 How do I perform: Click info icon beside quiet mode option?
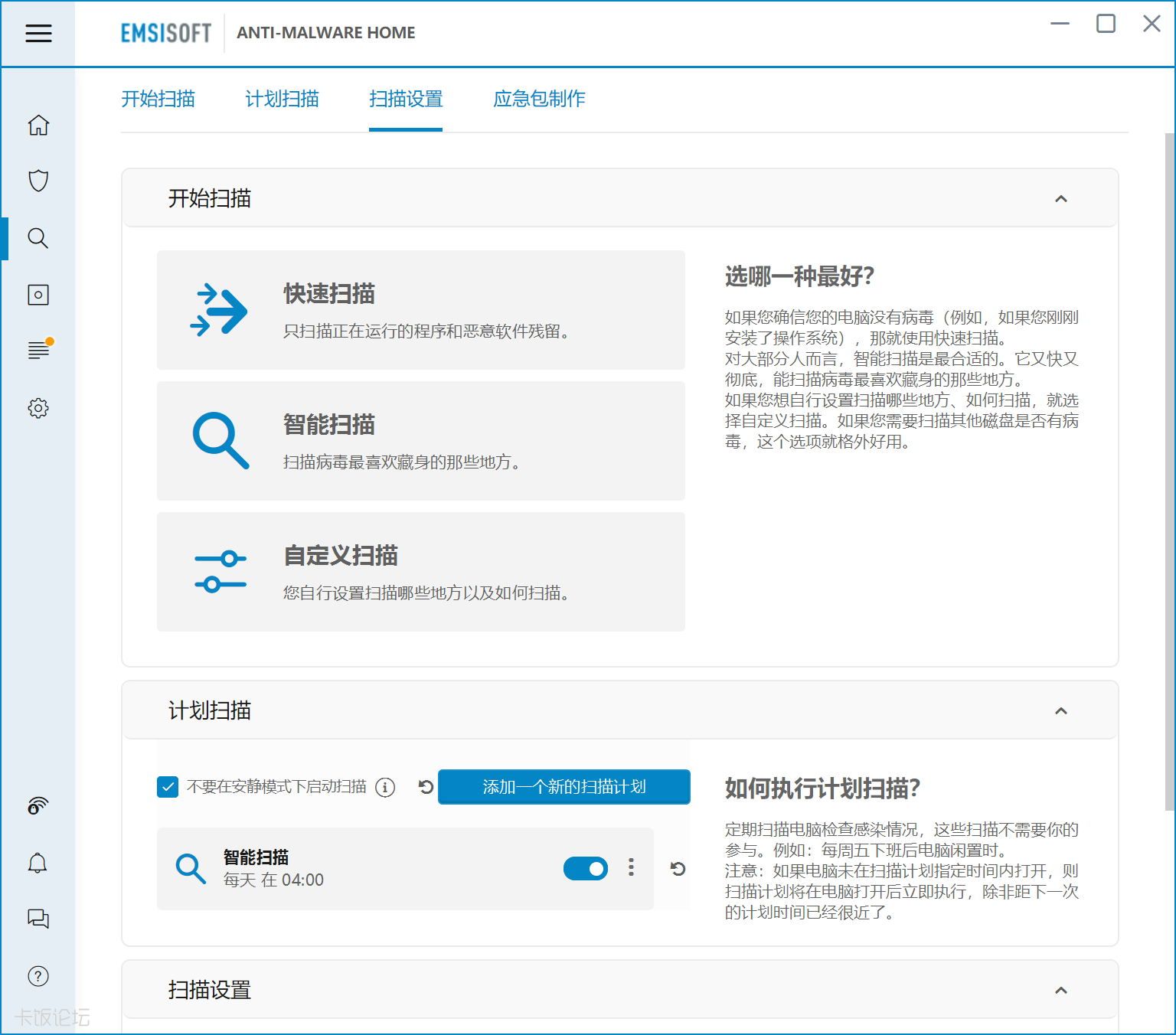pyautogui.click(x=385, y=787)
